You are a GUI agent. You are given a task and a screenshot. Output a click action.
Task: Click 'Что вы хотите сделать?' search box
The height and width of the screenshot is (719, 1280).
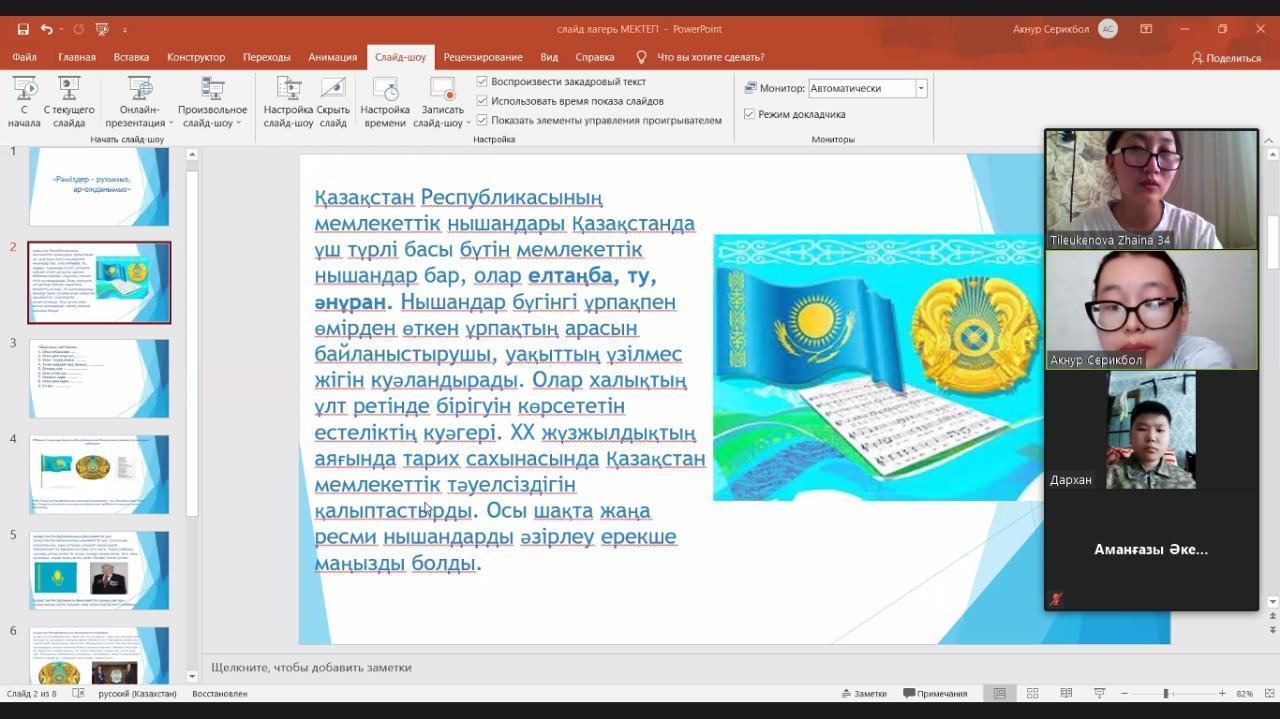[711, 57]
